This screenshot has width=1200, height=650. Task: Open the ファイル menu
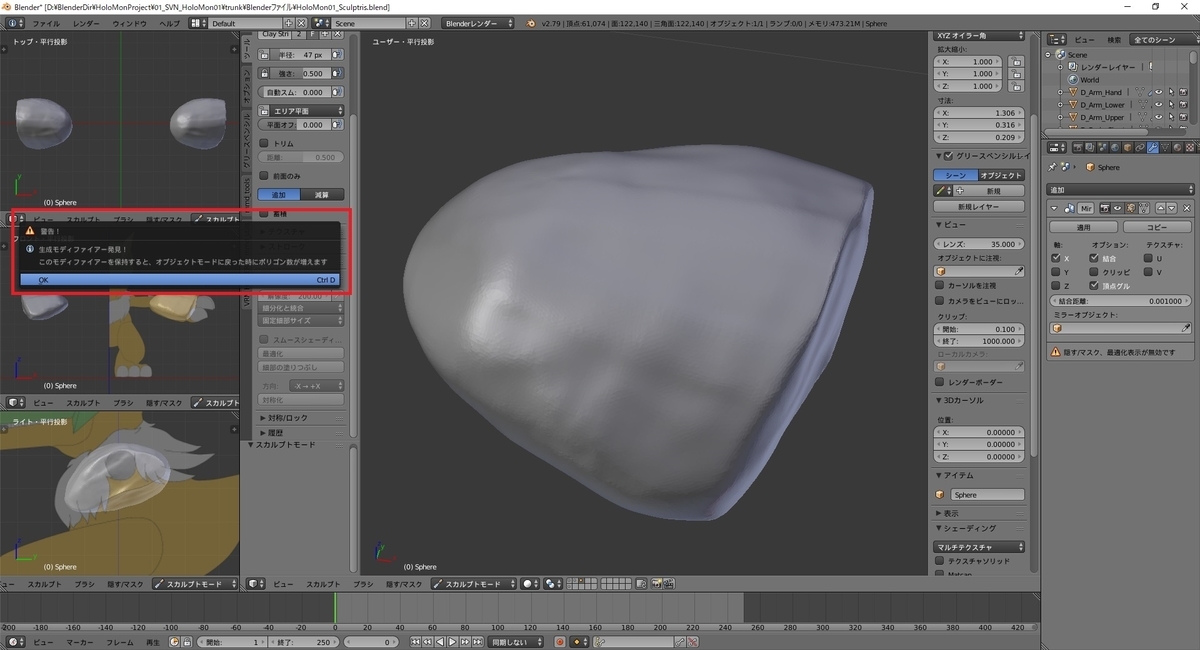(46, 22)
